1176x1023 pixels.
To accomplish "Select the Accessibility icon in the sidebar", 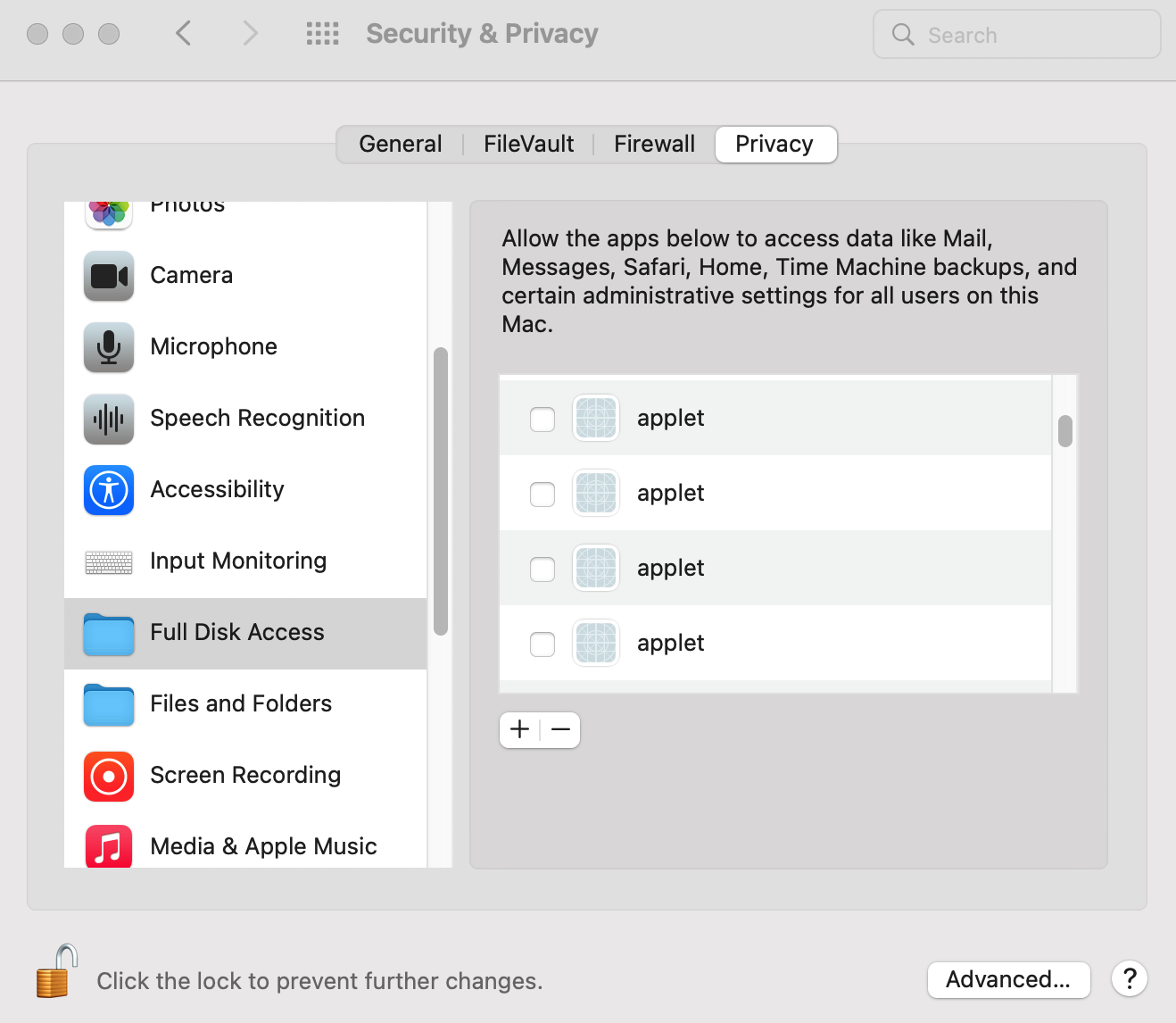I will (x=108, y=490).
